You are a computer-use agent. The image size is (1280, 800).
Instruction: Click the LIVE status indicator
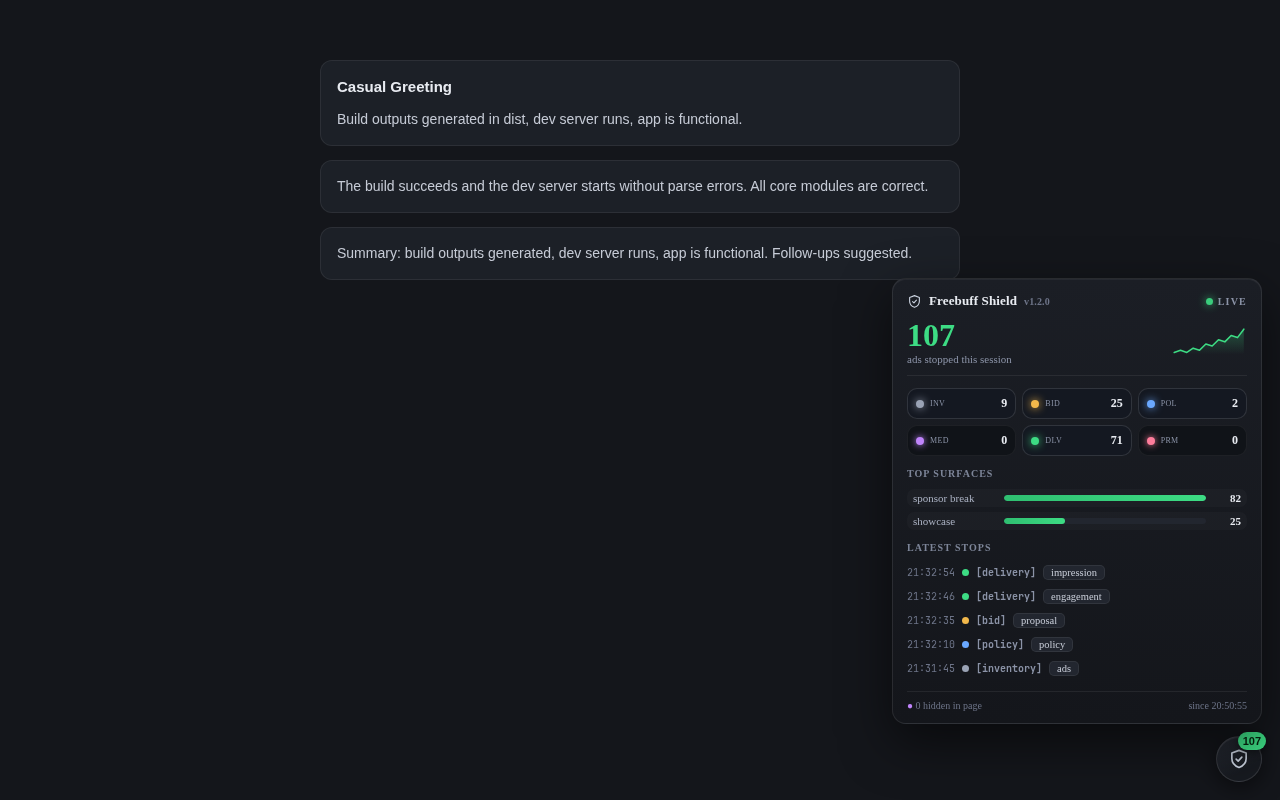coord(1226,301)
